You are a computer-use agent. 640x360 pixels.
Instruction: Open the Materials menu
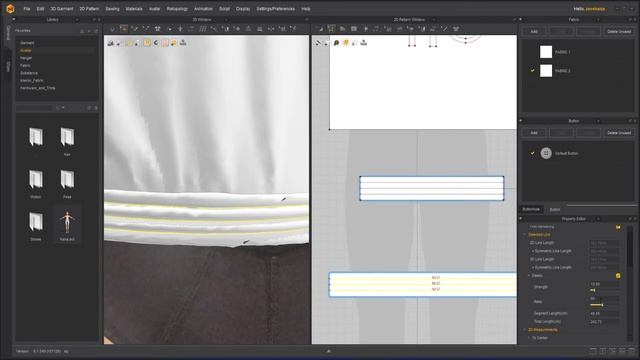pos(134,9)
